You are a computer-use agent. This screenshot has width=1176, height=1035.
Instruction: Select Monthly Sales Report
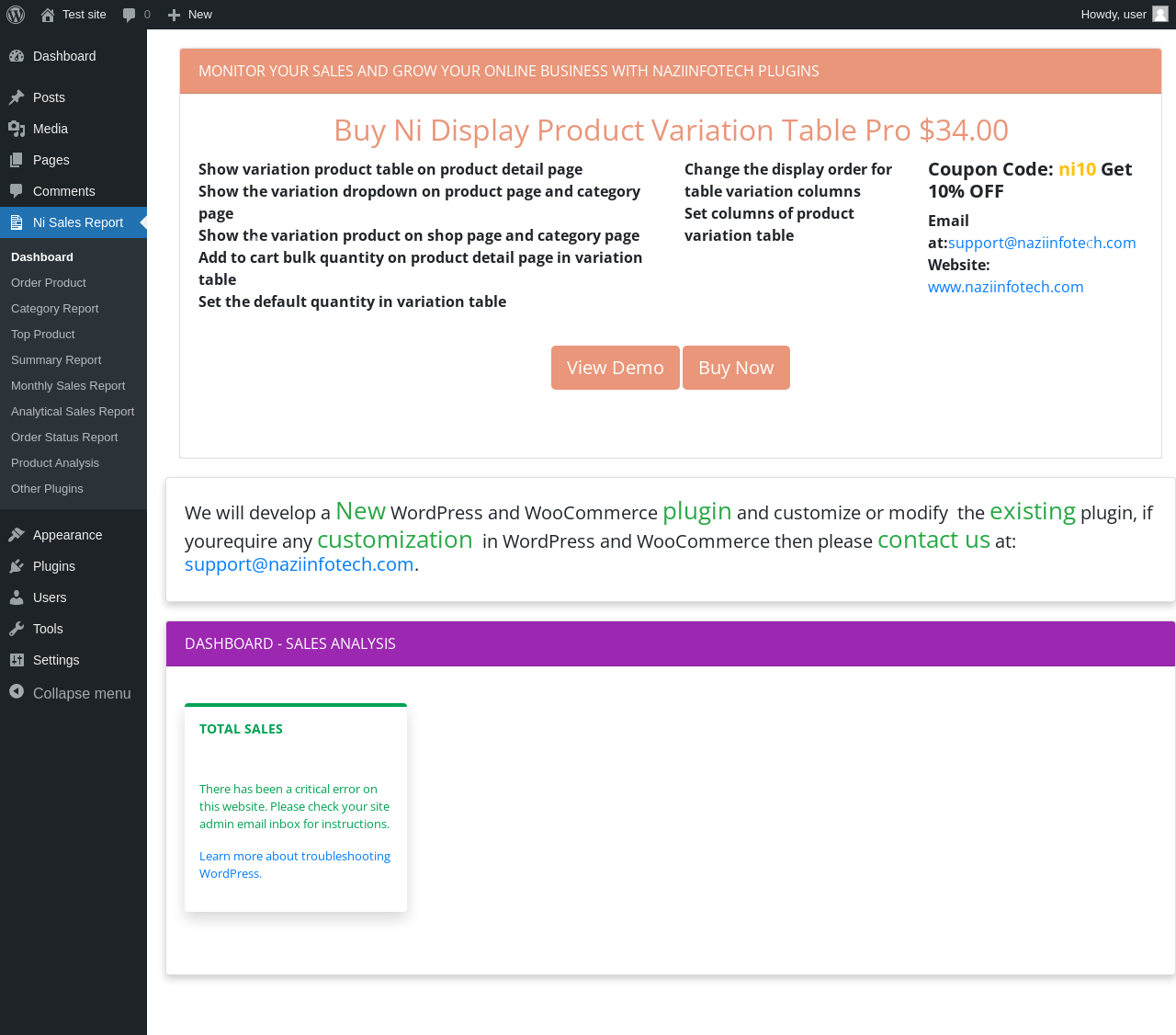(68, 386)
